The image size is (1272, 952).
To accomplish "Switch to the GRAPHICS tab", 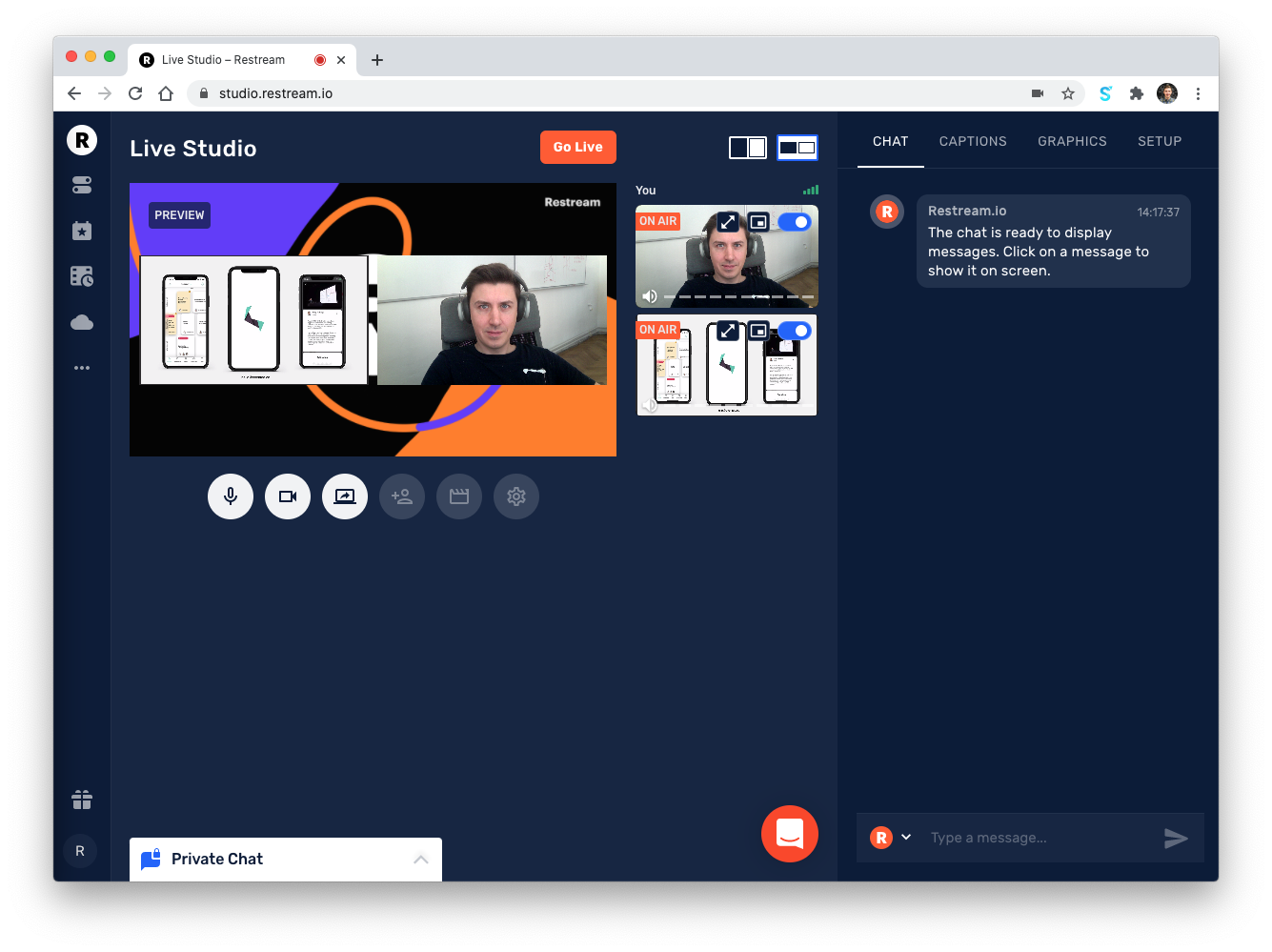I will click(x=1072, y=141).
